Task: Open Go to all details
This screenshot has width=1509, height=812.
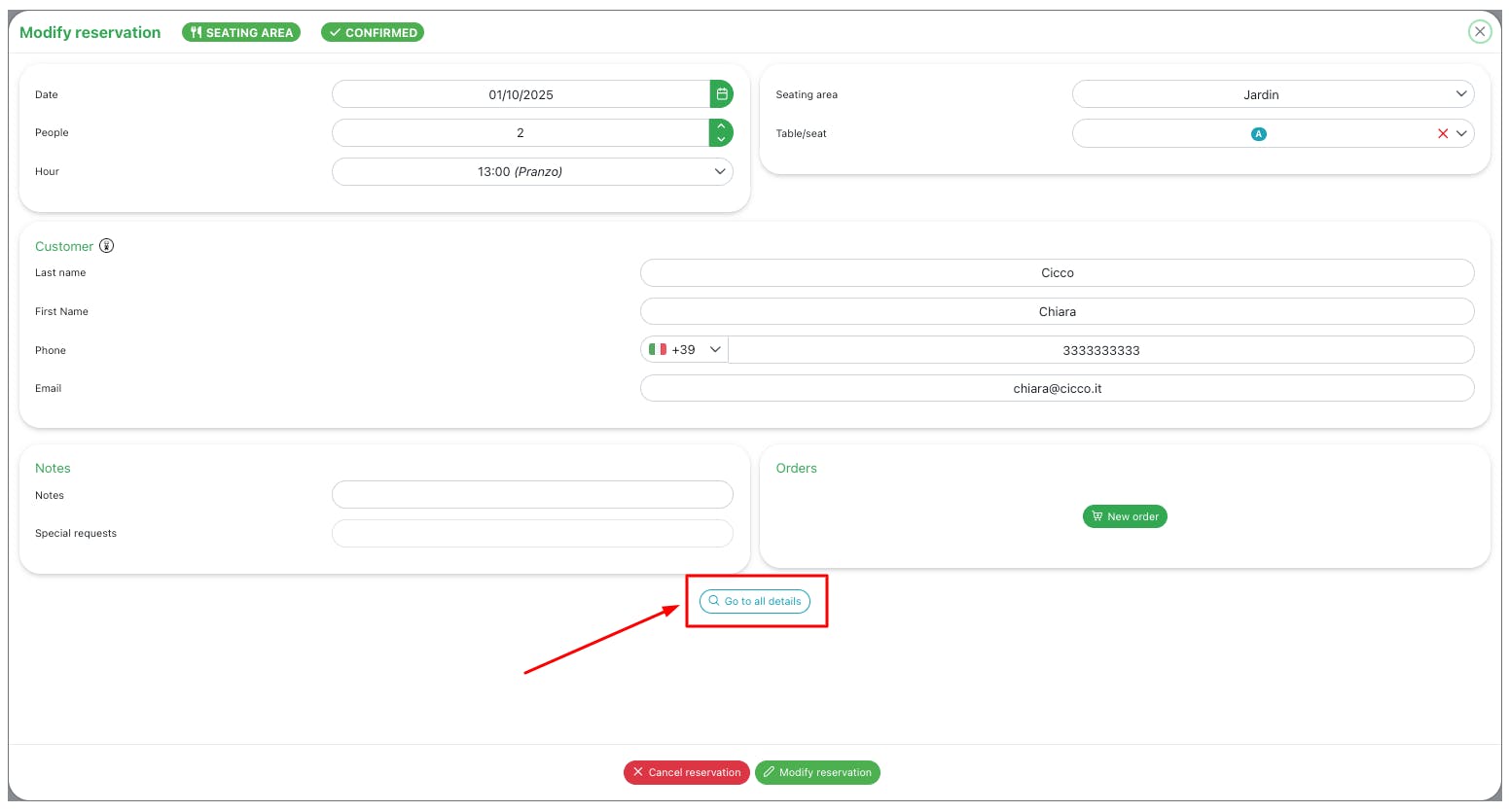Action: [x=755, y=601]
